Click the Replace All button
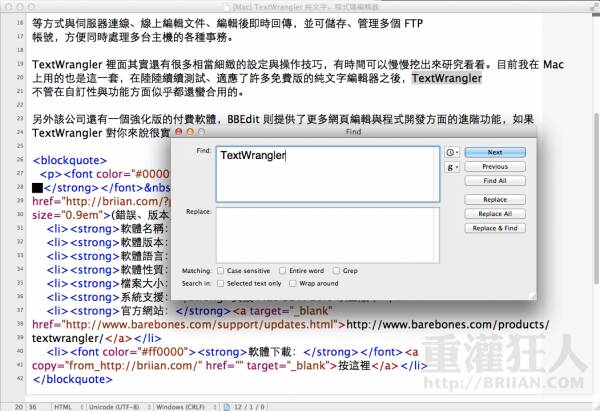Screen dimensions: 600x411 coord(495,214)
